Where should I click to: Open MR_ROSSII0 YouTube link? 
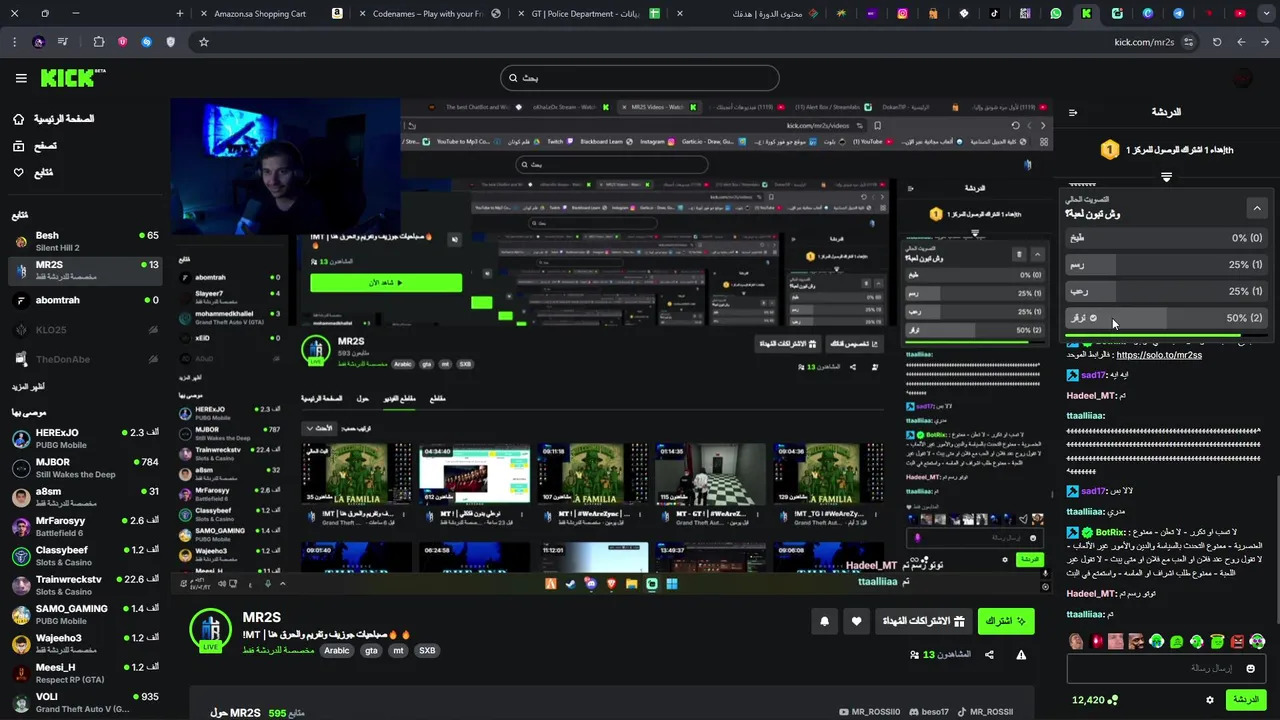coord(870,712)
